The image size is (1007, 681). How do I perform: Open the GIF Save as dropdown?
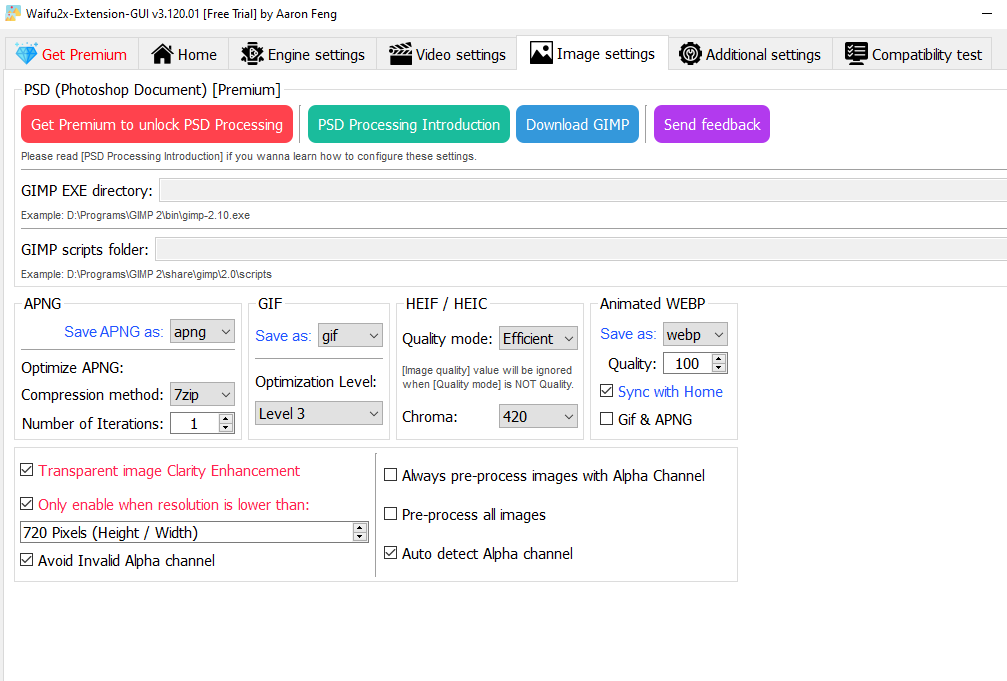(x=351, y=335)
